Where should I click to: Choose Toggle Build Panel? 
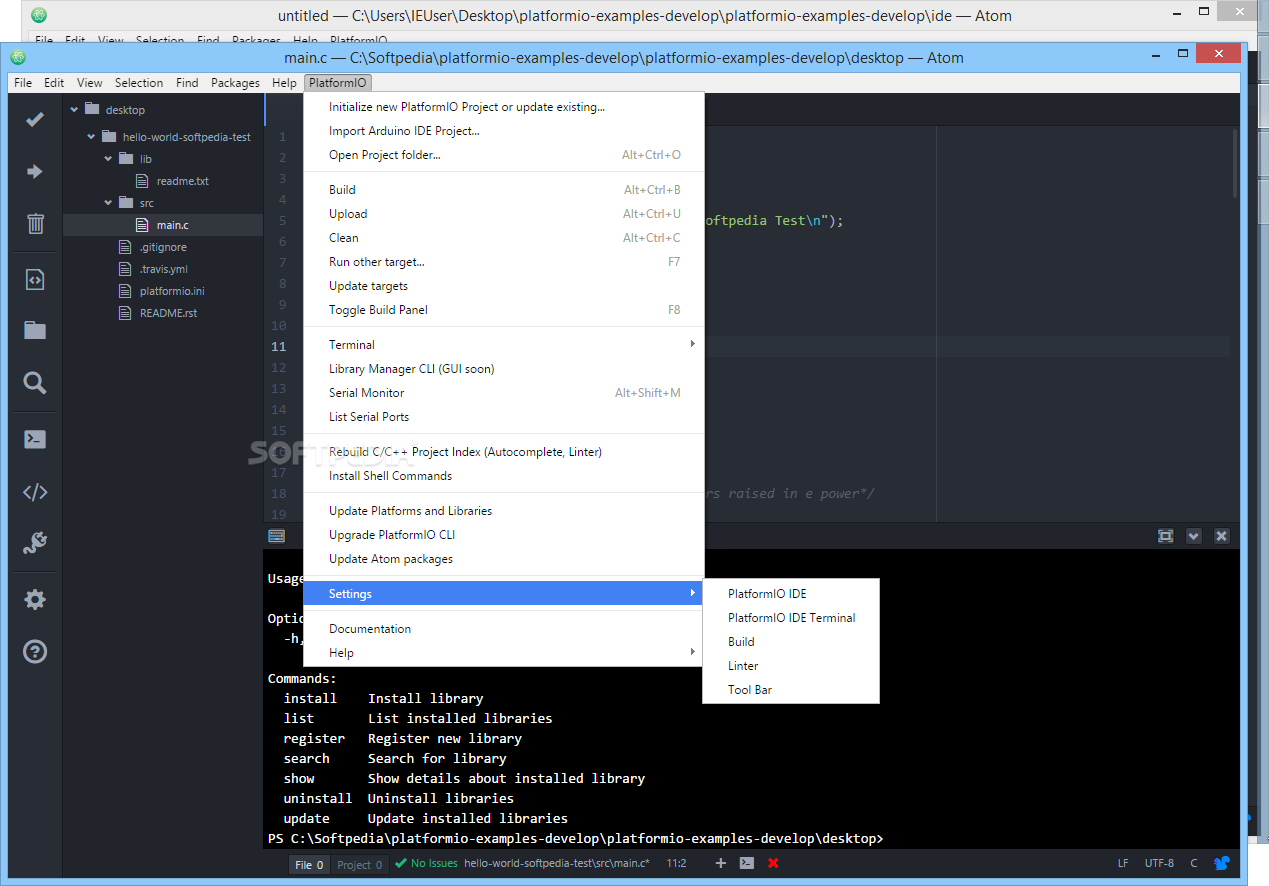[504, 309]
